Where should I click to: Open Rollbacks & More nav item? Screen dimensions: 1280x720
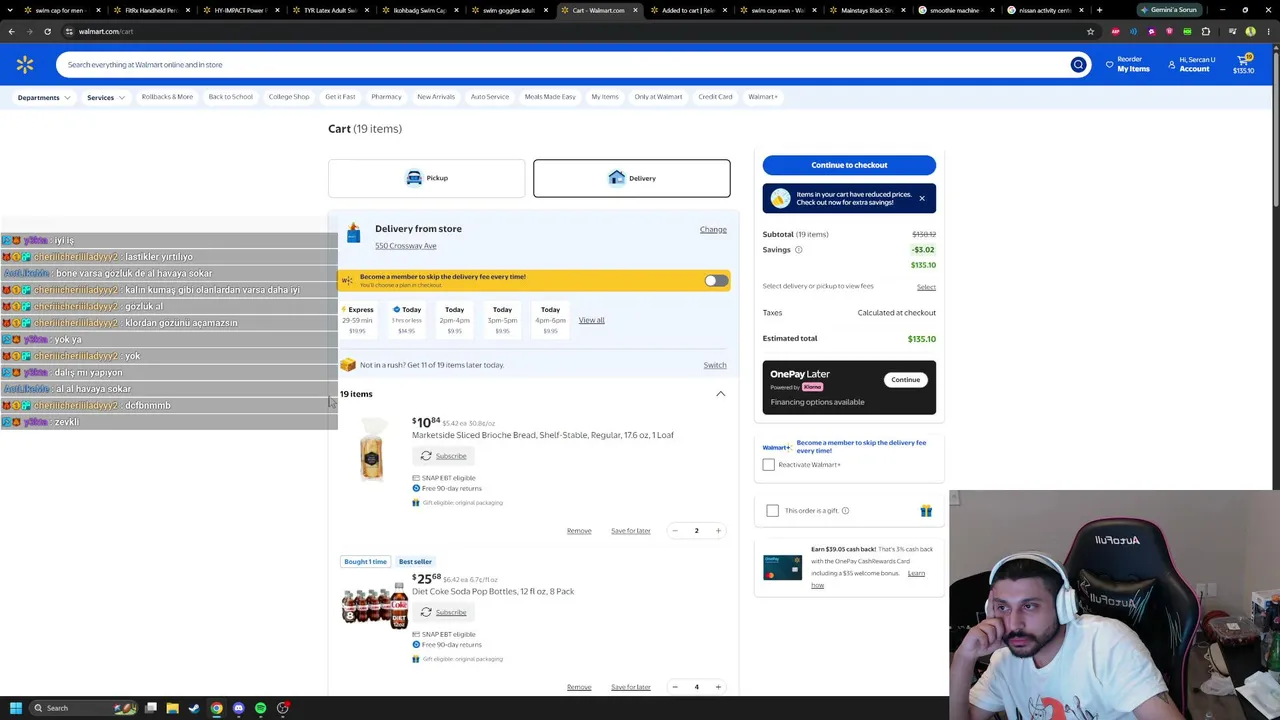pos(167,97)
